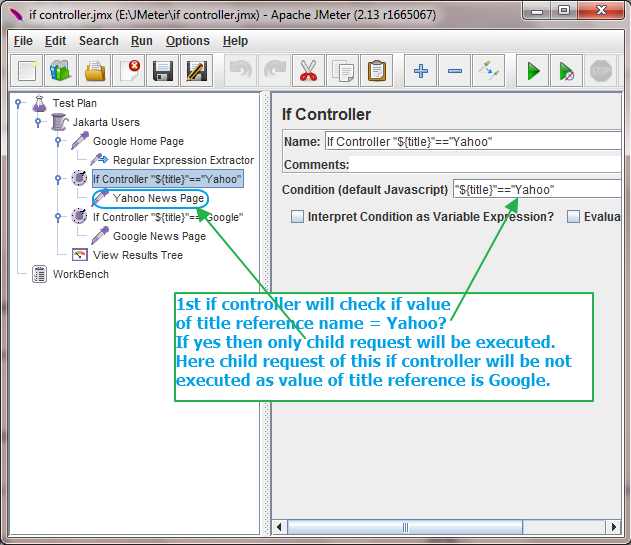
Task: Click the Jakarta Users thread group icon
Action: point(60,122)
